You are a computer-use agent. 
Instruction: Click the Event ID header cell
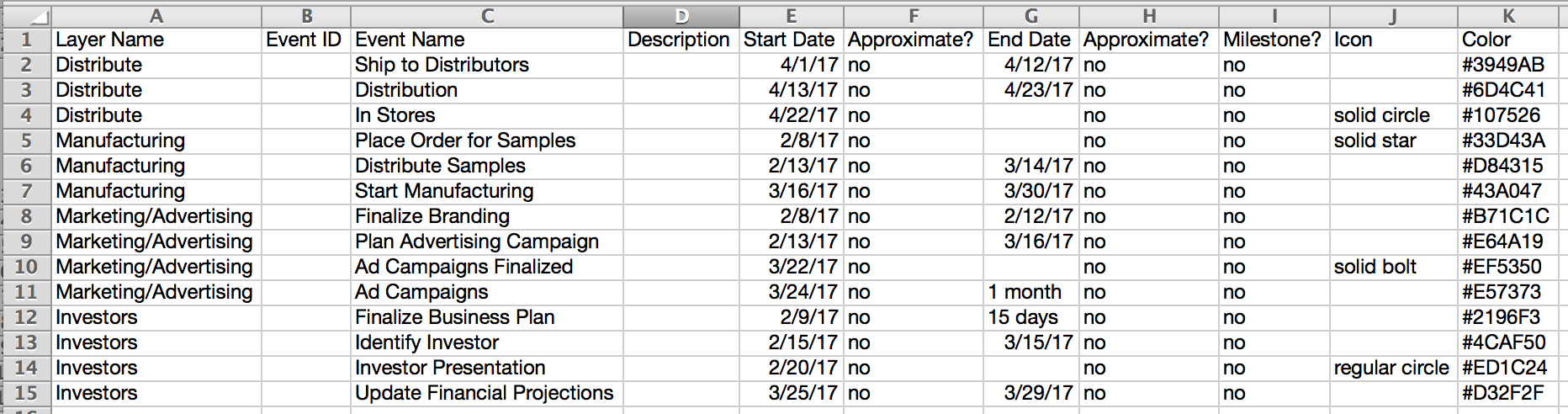coord(306,40)
